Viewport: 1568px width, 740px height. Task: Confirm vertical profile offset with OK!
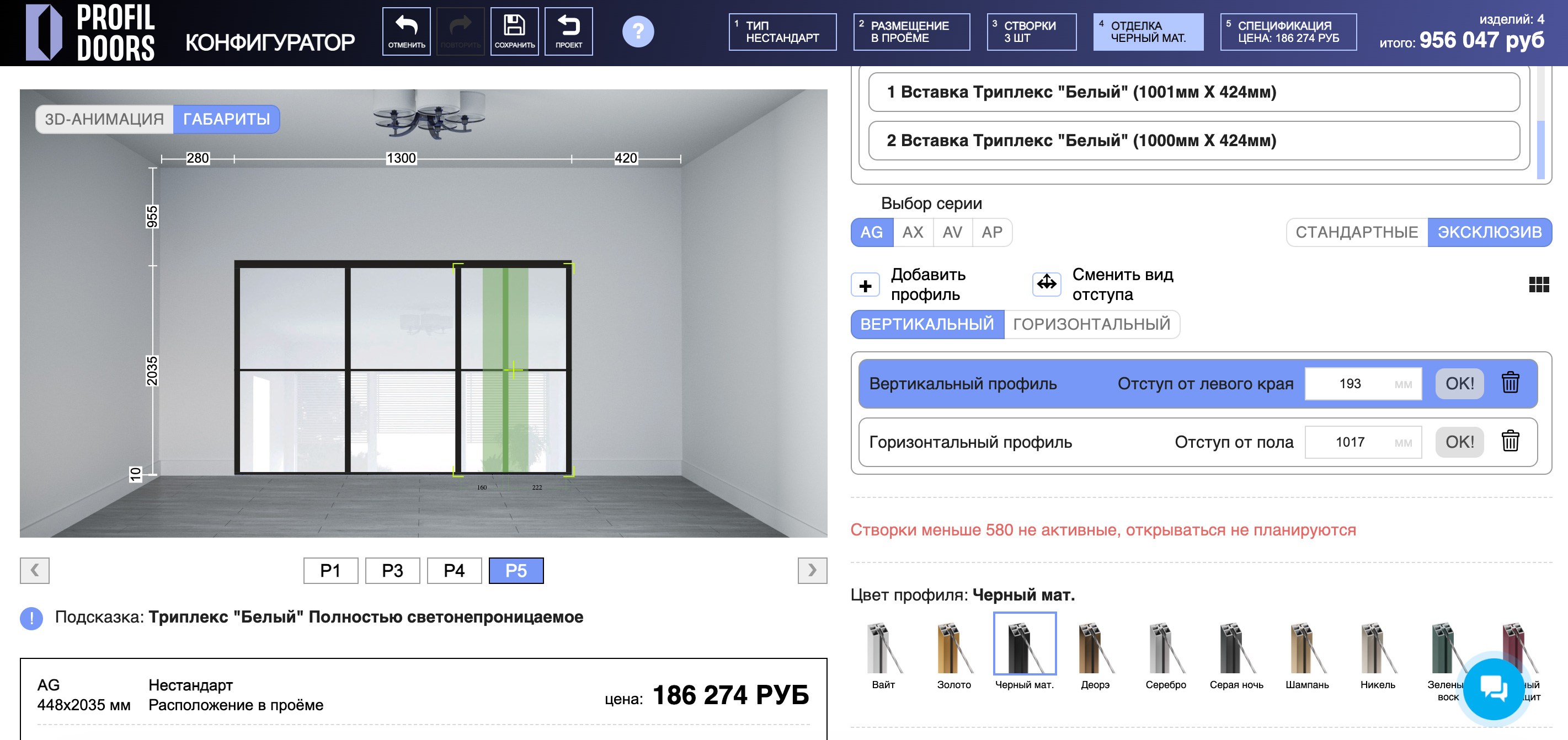pos(1459,383)
